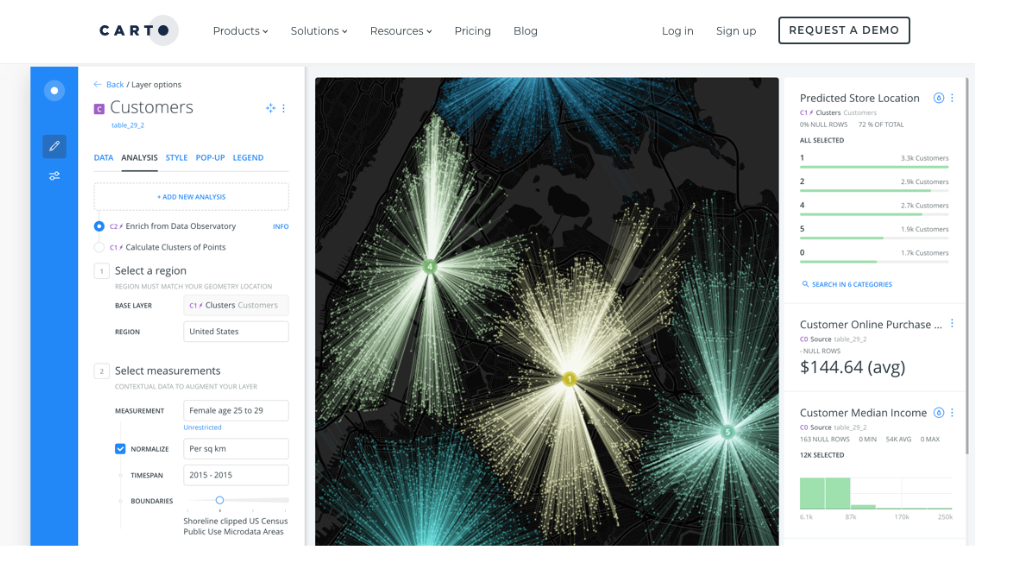The image size is (1009, 580).
Task: Switch to the LEGEND tab
Action: 248,158
